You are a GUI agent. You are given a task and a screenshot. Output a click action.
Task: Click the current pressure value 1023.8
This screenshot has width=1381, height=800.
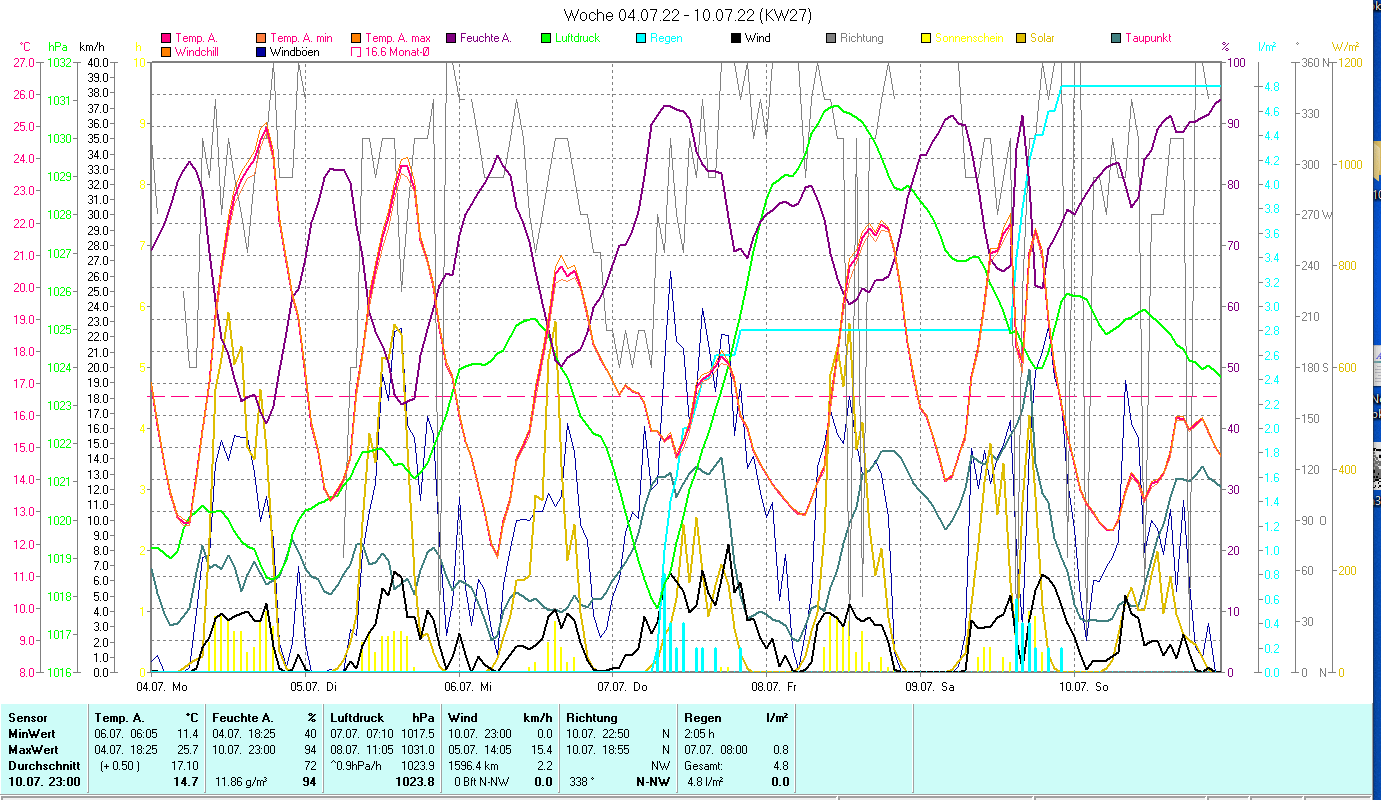(416, 782)
